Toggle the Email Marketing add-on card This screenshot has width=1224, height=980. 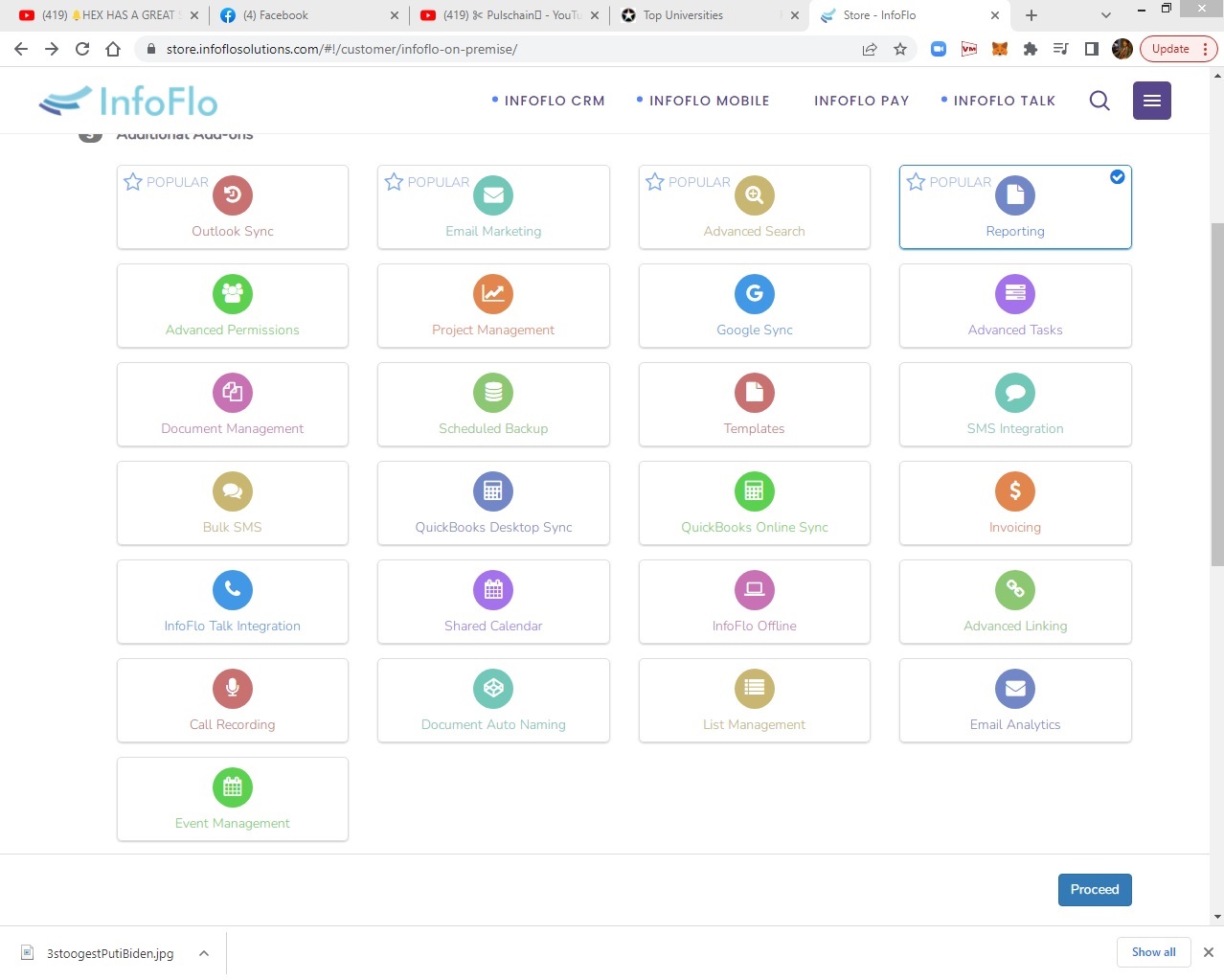pos(493,208)
